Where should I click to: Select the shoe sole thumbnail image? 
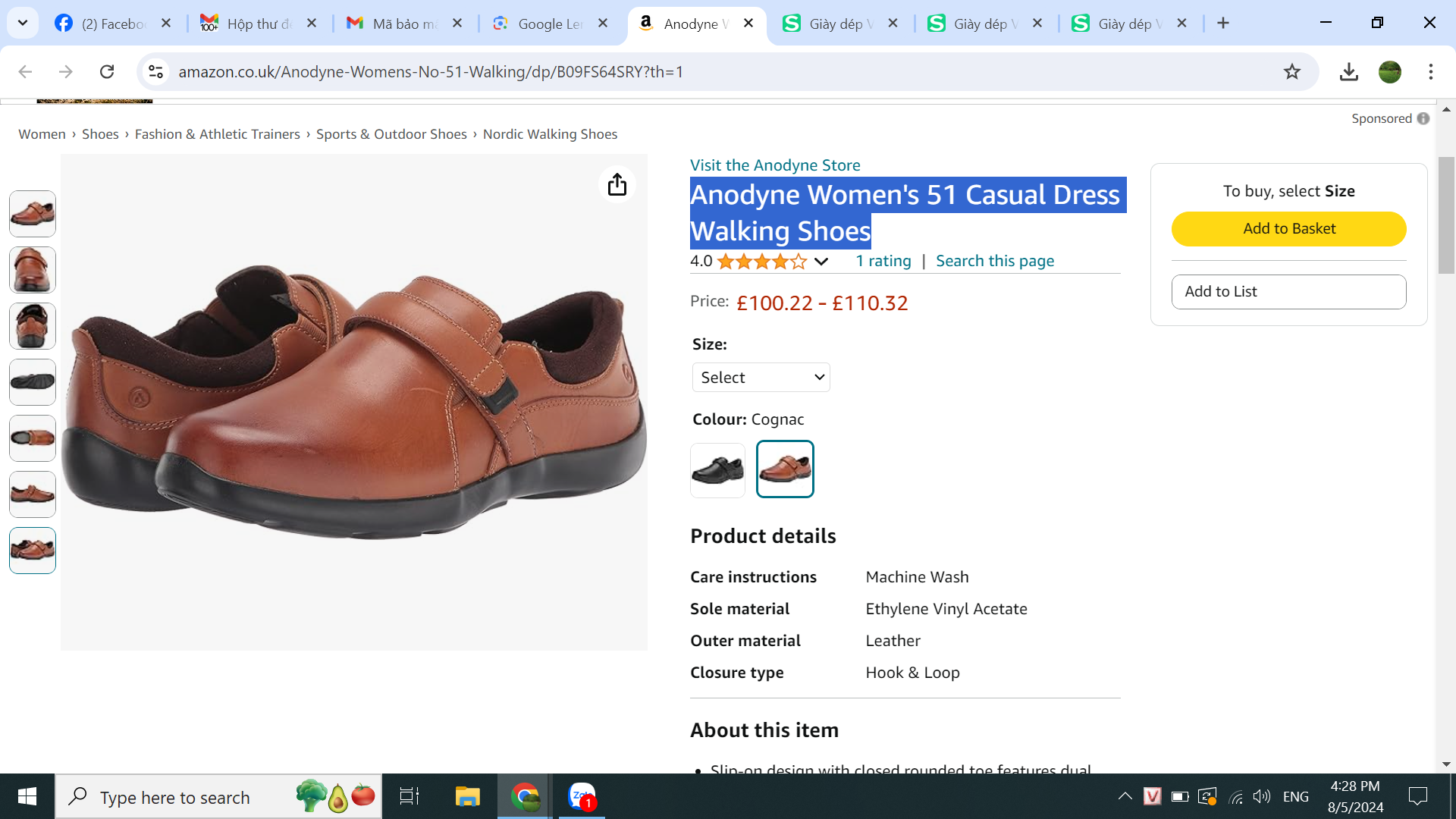(x=33, y=382)
